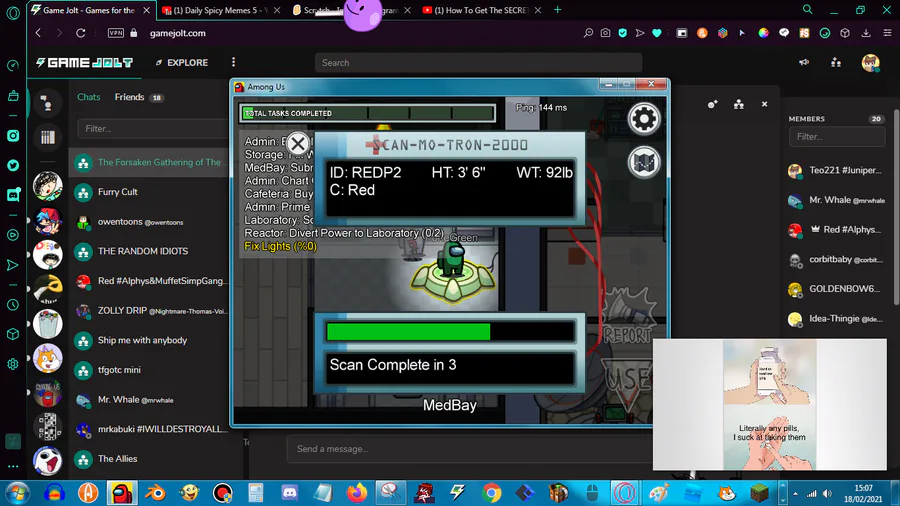The height and width of the screenshot is (506, 900).
Task: Select member GOLDENBOW6 in members list
Action: tap(837, 289)
